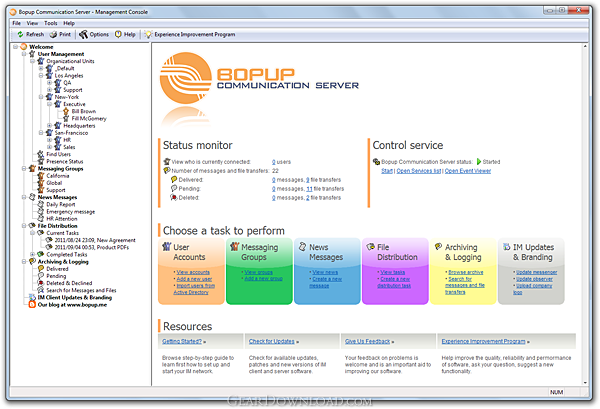Click the Help toolbar icon
Screen dimensions: 600x409
(x=118, y=34)
